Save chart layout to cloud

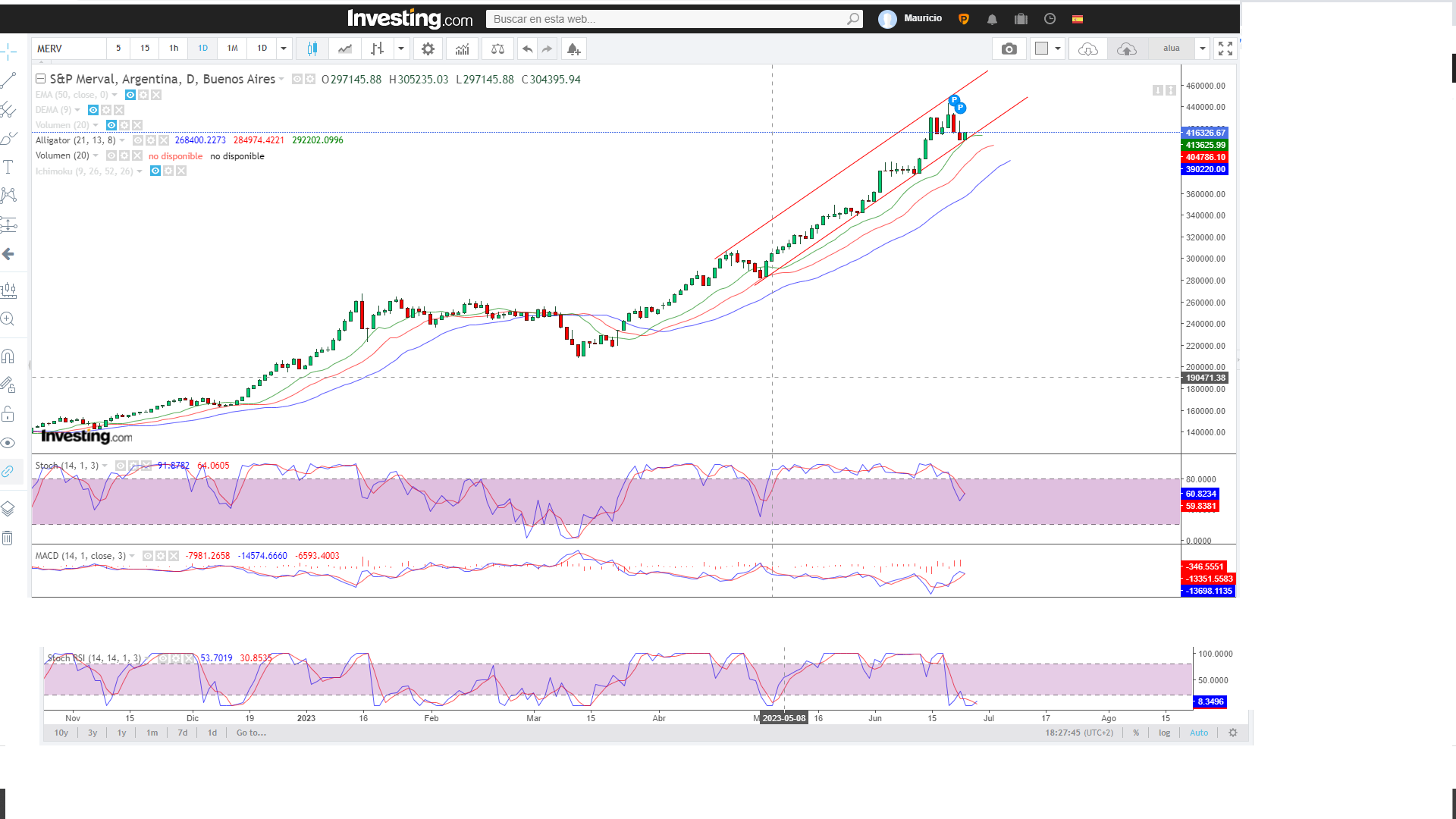click(x=1127, y=49)
